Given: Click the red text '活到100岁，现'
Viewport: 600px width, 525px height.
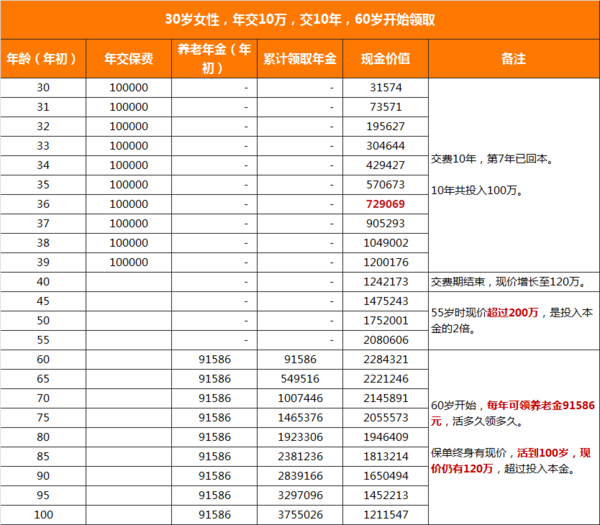Looking at the screenshot, I should pos(554,453).
